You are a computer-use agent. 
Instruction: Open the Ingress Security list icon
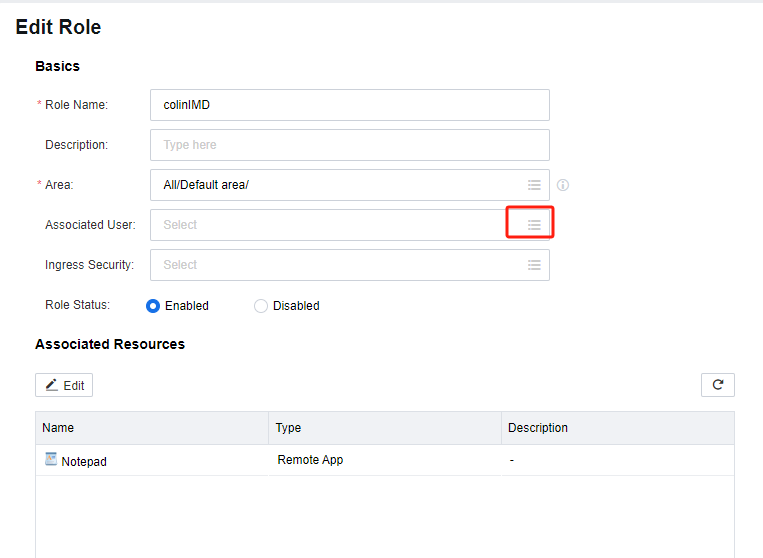point(534,265)
